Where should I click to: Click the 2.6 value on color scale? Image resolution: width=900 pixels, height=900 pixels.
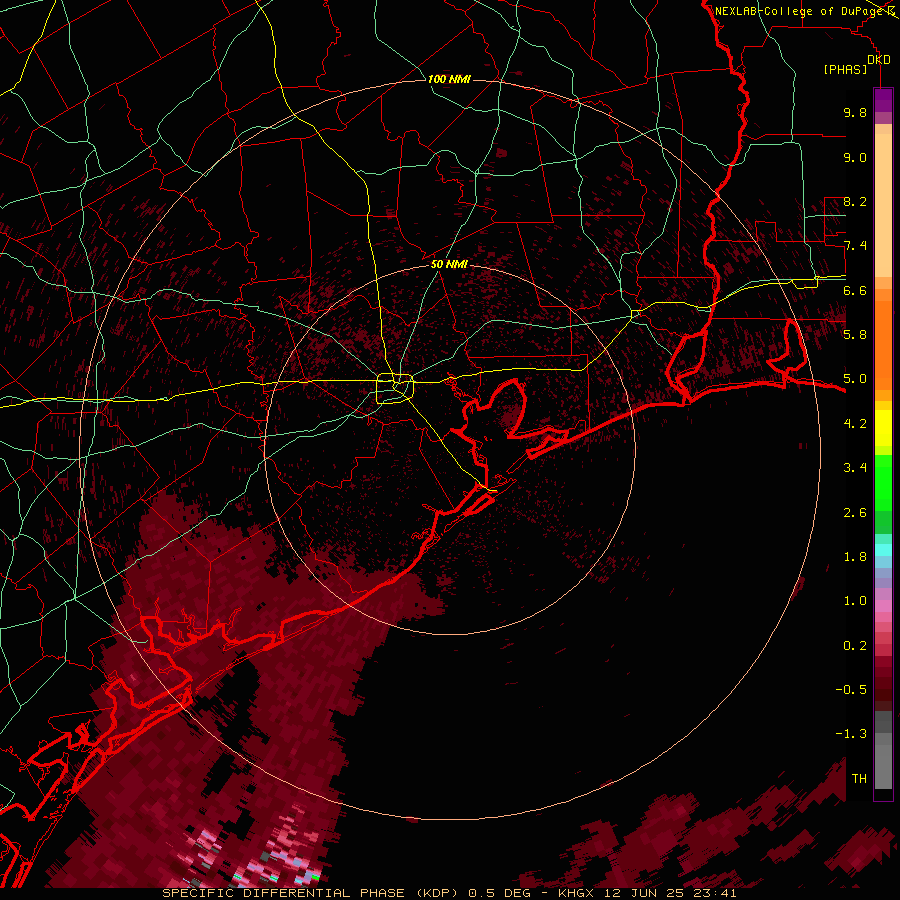855,513
